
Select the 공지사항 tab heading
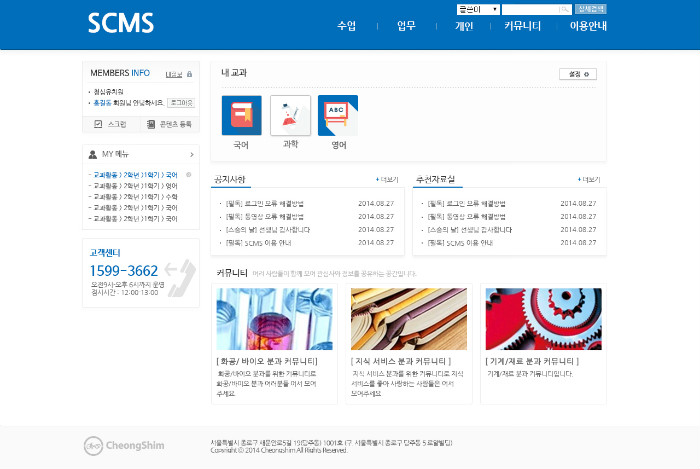(230, 179)
